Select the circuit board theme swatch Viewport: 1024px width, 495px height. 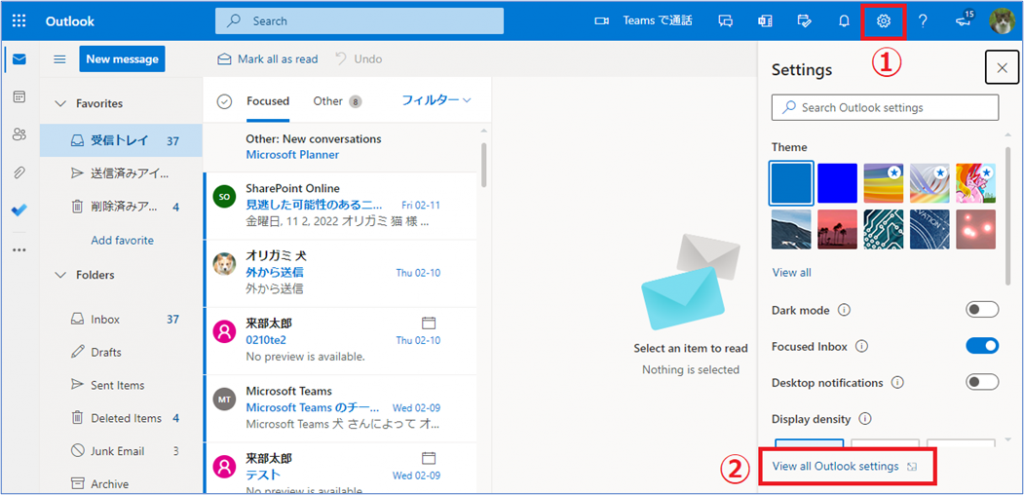pos(884,229)
